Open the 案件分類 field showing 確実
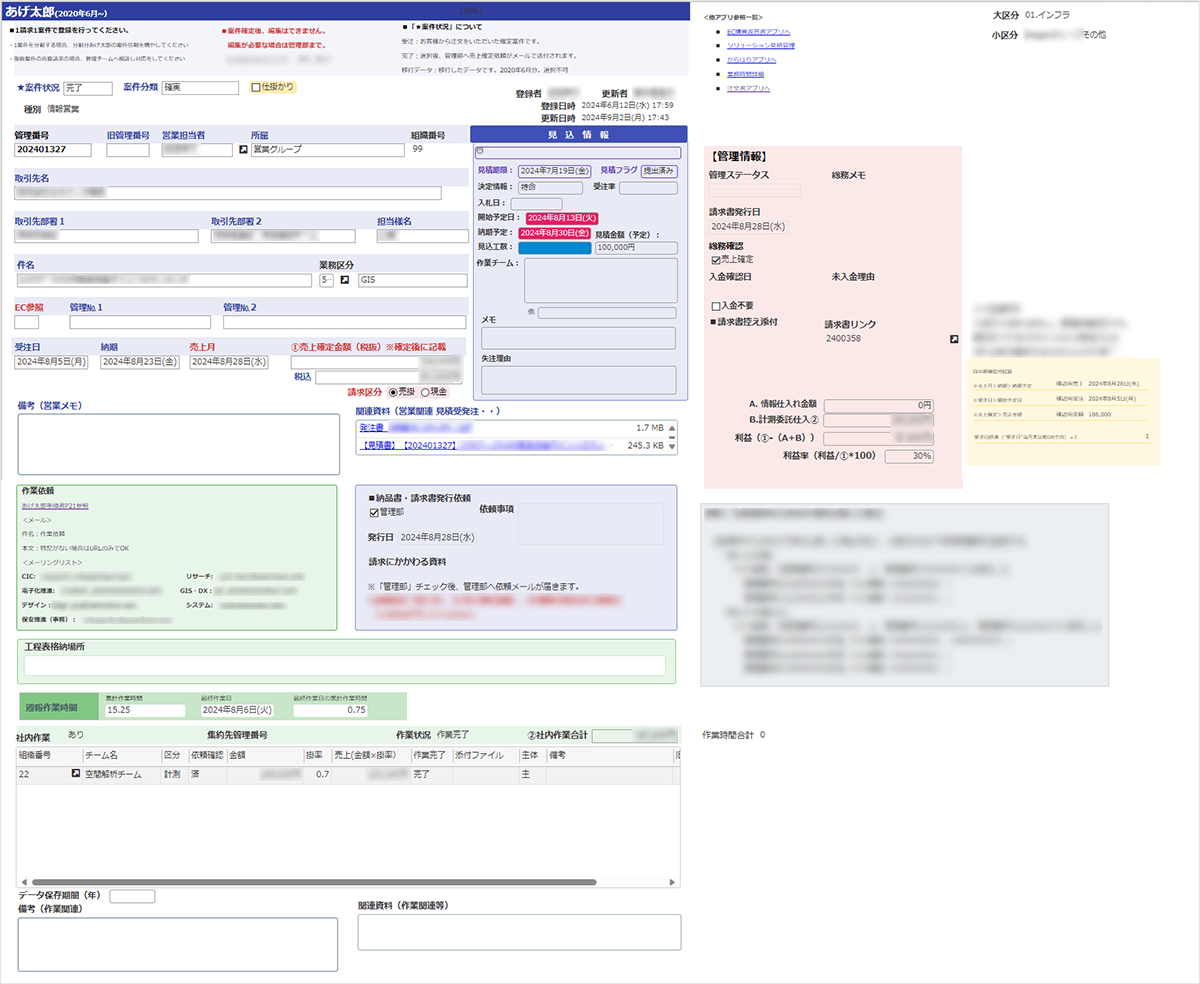This screenshot has width=1200, height=984. [200, 88]
